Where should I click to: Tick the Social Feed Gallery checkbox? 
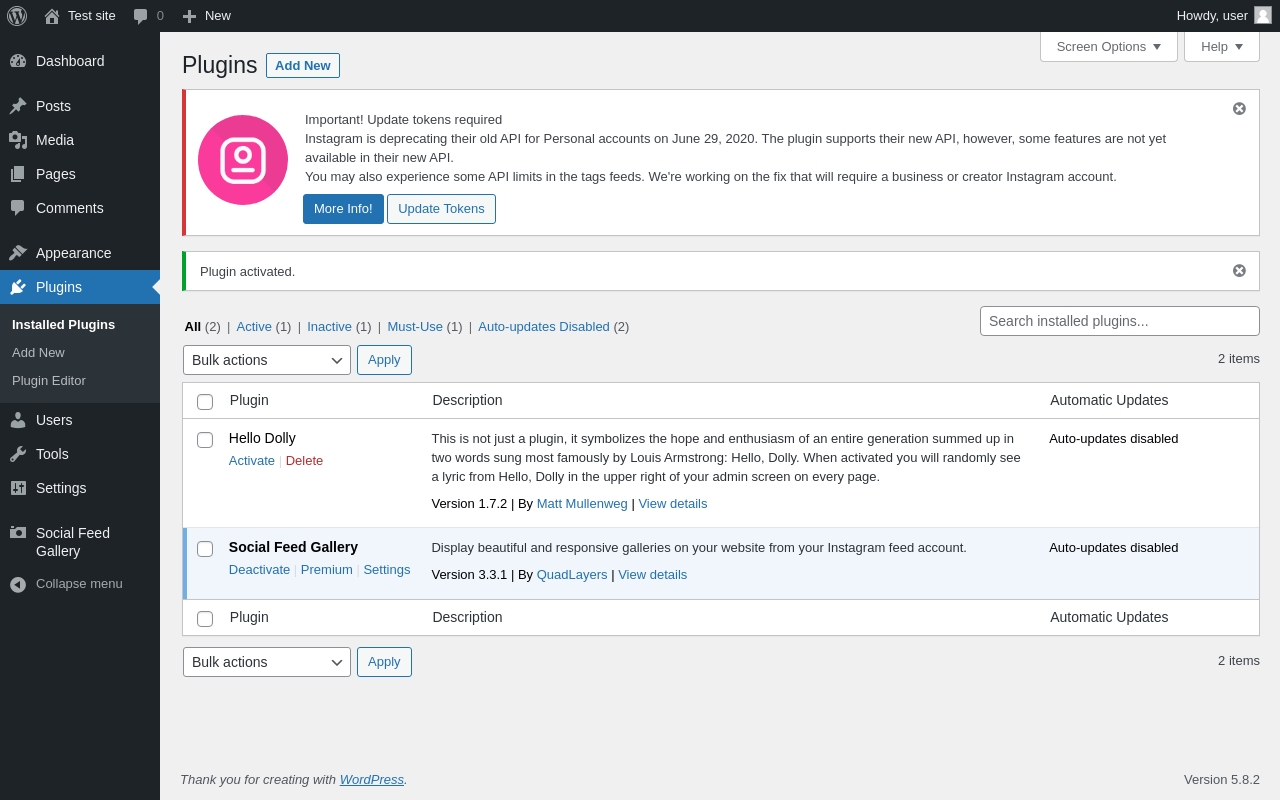(x=205, y=549)
